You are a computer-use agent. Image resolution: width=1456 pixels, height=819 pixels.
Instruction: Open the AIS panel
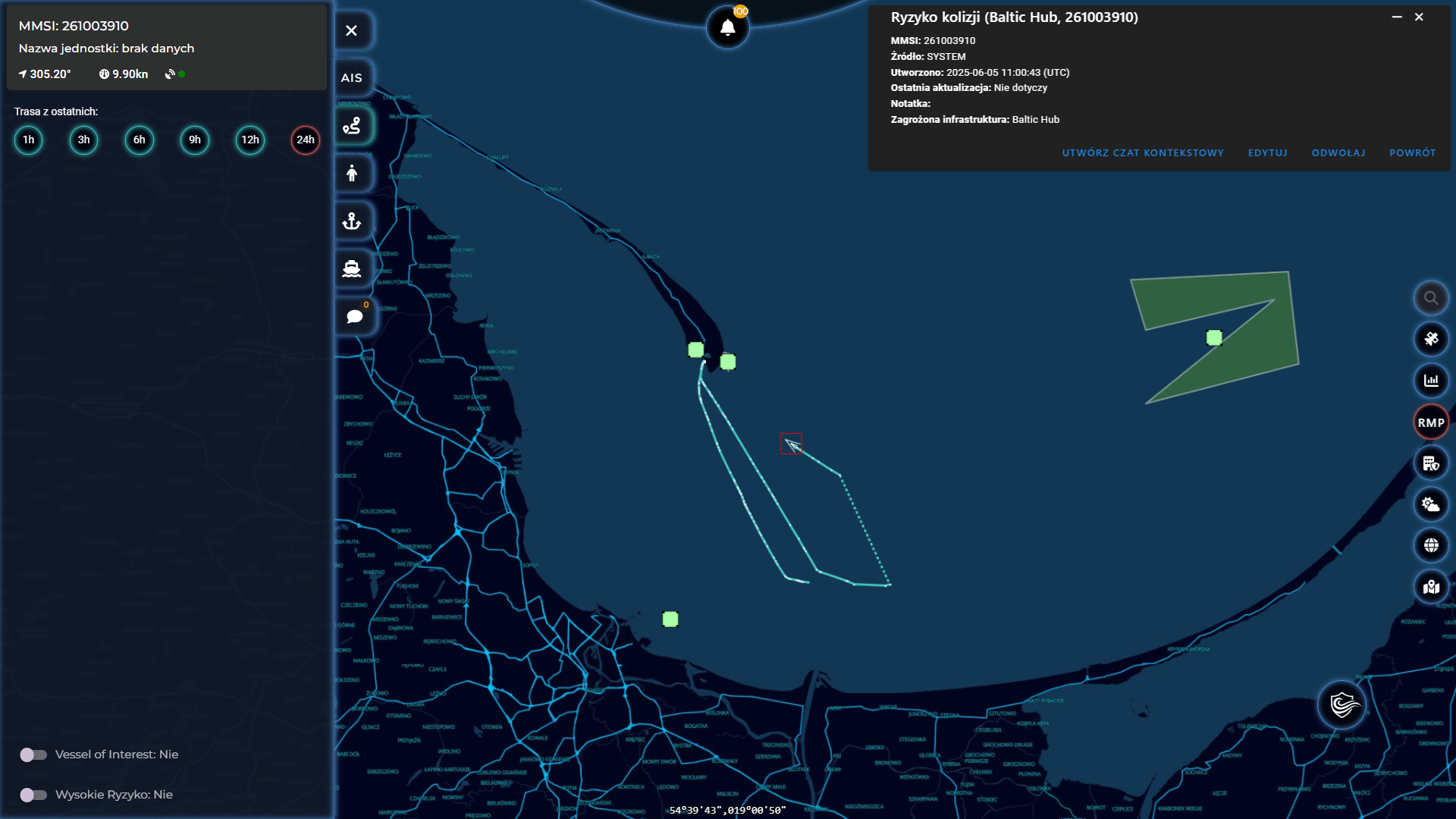351,77
